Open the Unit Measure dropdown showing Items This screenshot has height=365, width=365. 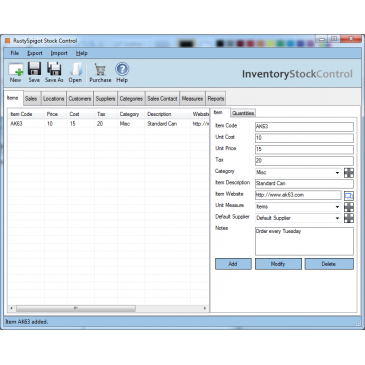point(337,207)
